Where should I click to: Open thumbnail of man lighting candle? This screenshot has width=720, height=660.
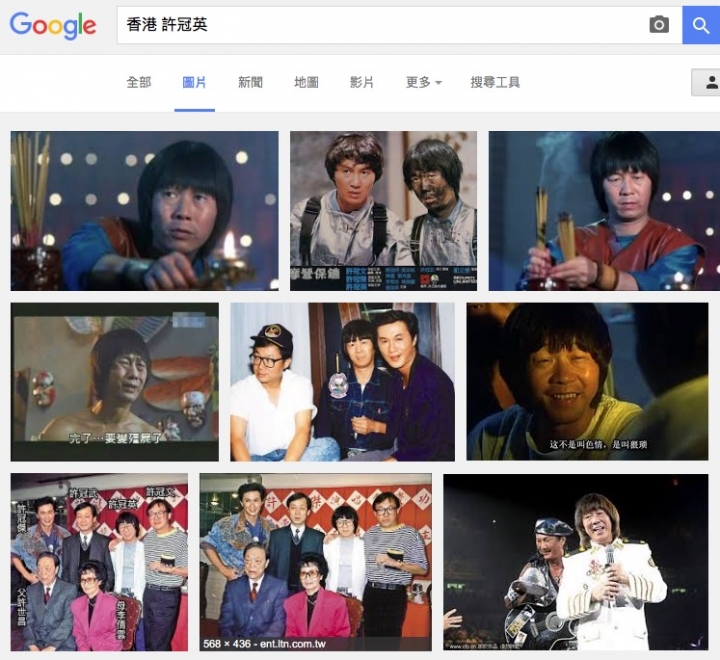(x=144, y=211)
